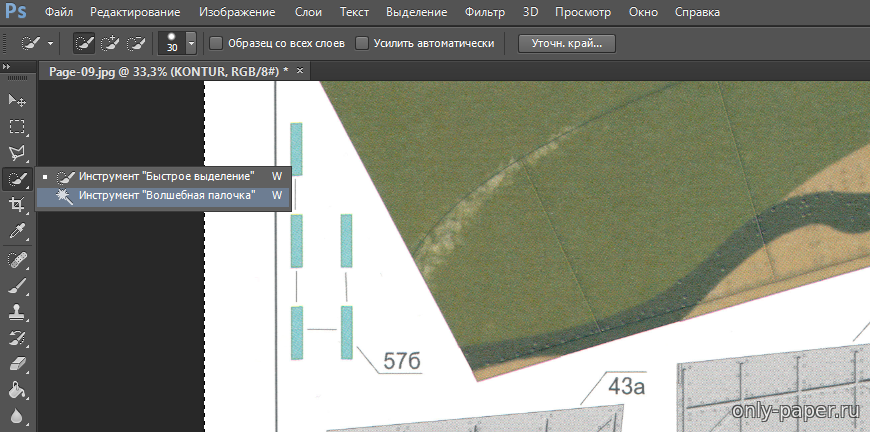Viewport: 870px width, 432px height.
Task: Select the Move tool
Action: (17, 101)
